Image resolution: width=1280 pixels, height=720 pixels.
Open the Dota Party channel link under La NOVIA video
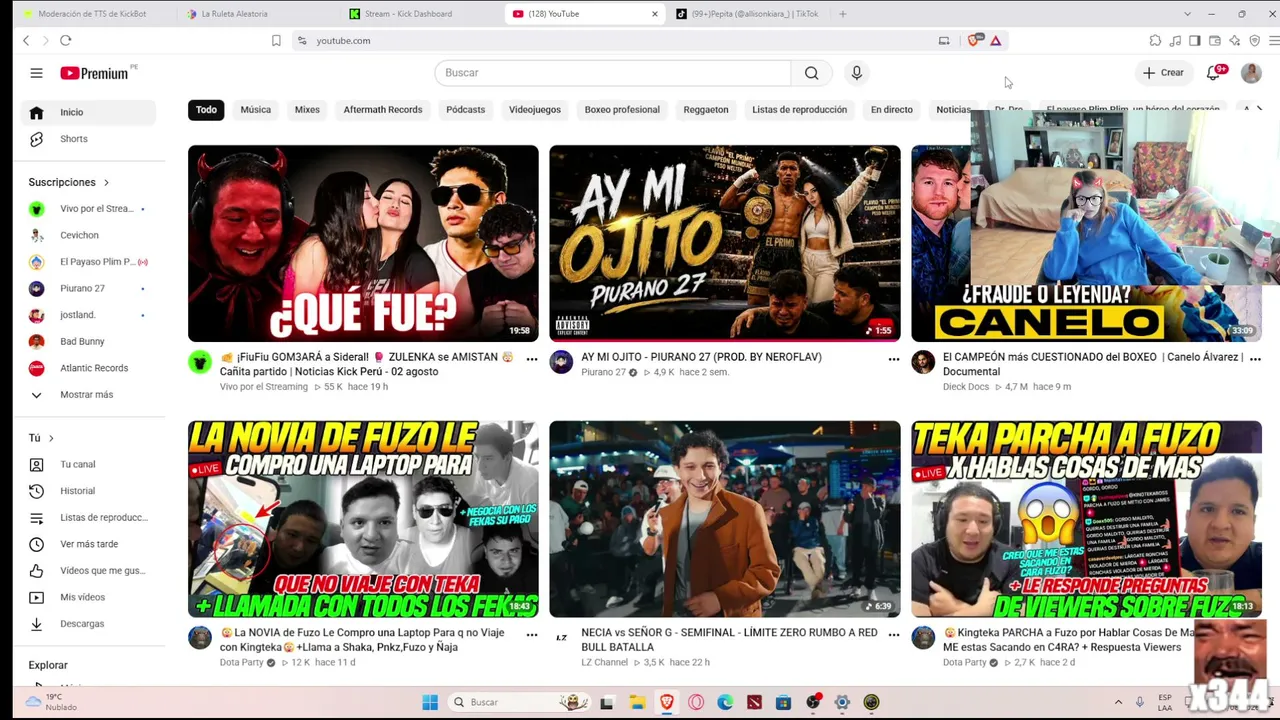tap(243, 663)
